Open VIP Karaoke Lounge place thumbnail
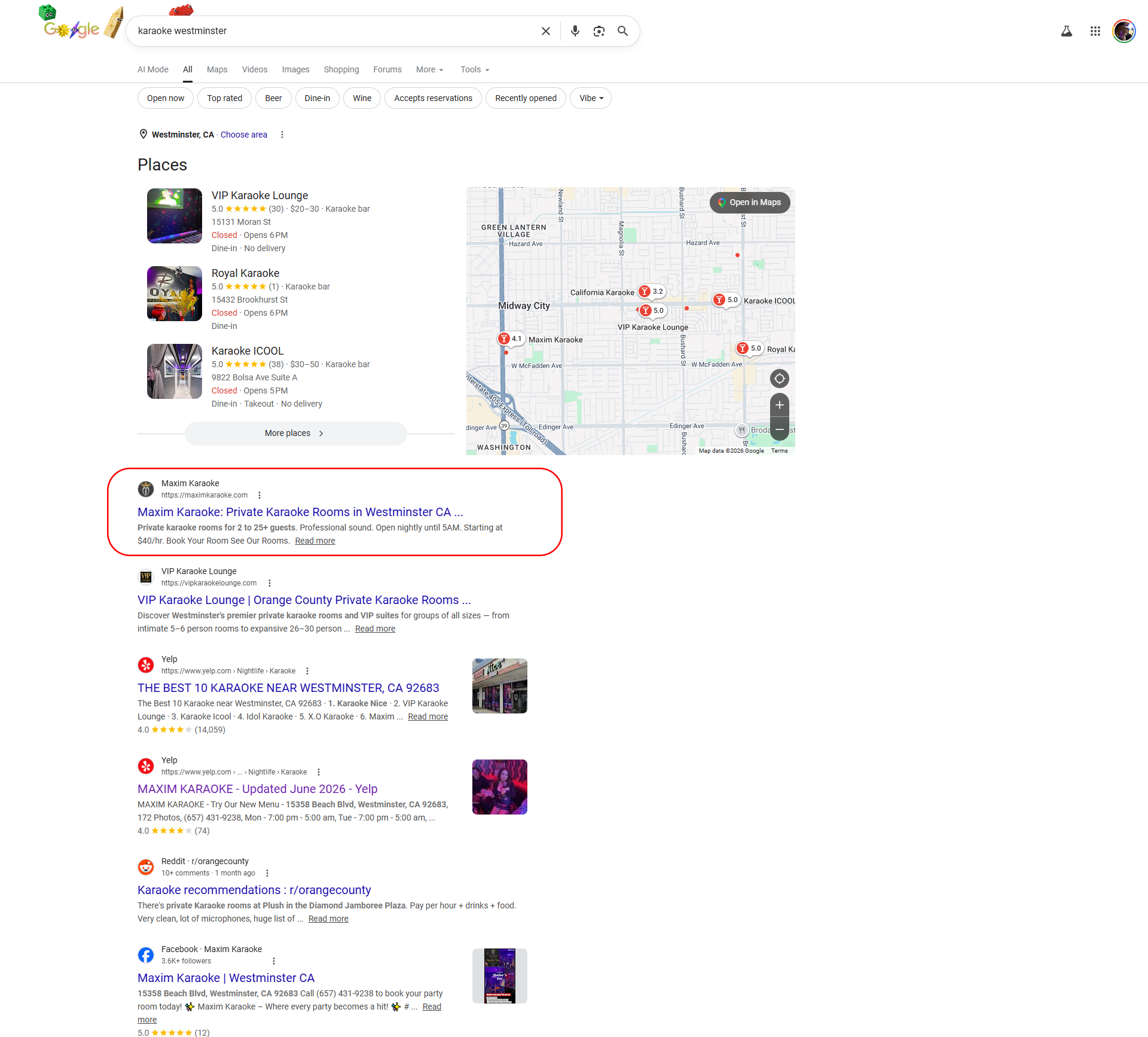This screenshot has width=1148, height=1037. pos(175,216)
